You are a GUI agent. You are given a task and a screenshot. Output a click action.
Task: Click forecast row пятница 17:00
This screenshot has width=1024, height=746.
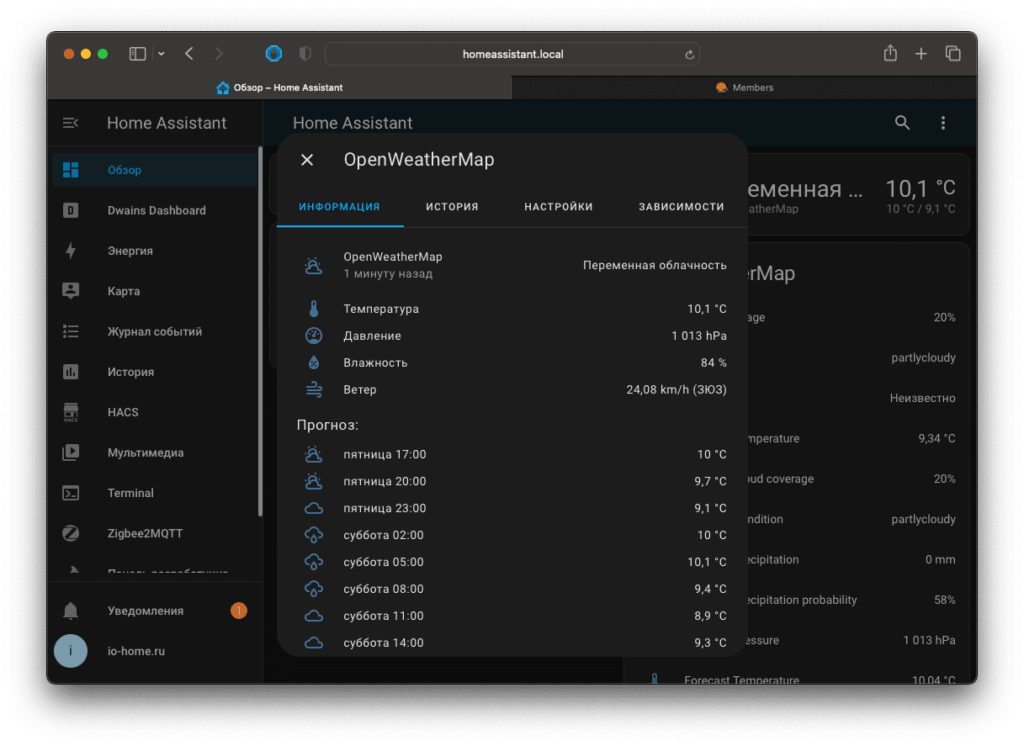click(512, 455)
